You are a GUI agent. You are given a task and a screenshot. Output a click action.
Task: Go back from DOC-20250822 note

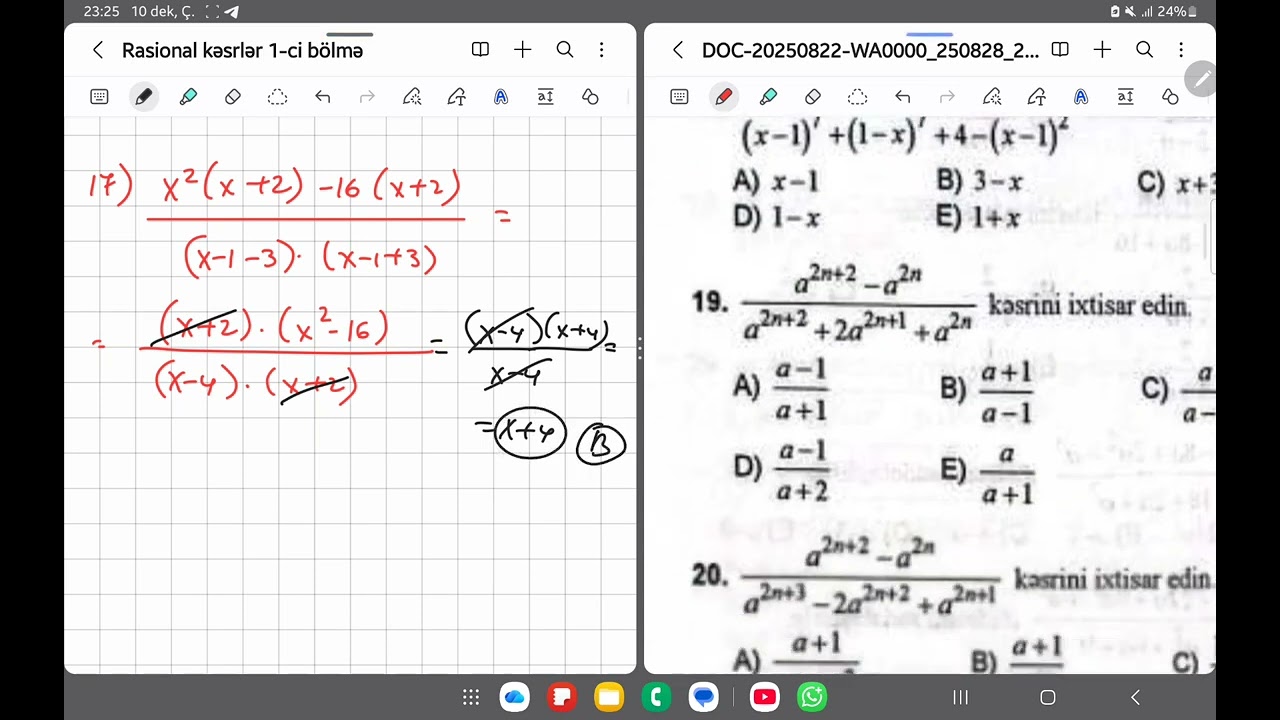tap(677, 50)
